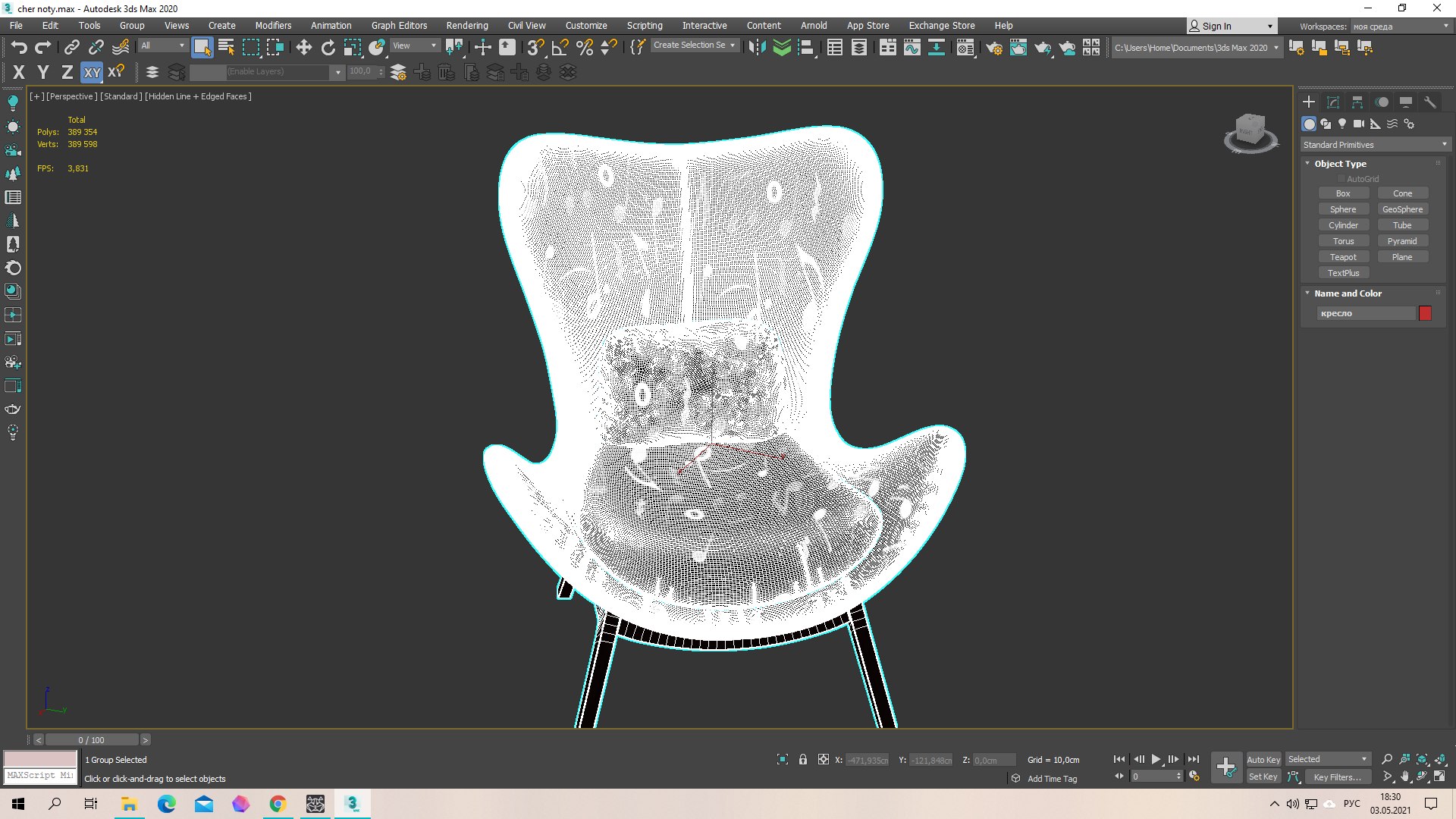
Task: Select the Cameras category icon
Action: [1359, 124]
